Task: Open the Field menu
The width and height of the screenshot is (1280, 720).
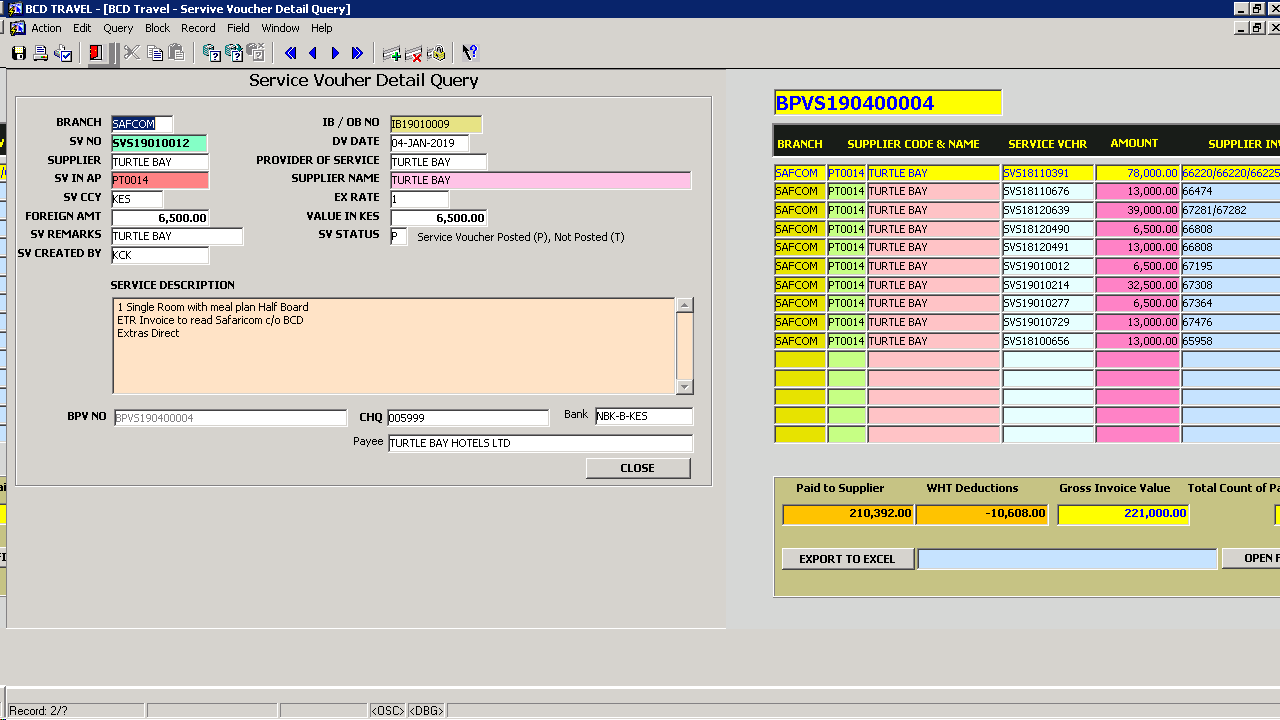Action: [238, 28]
